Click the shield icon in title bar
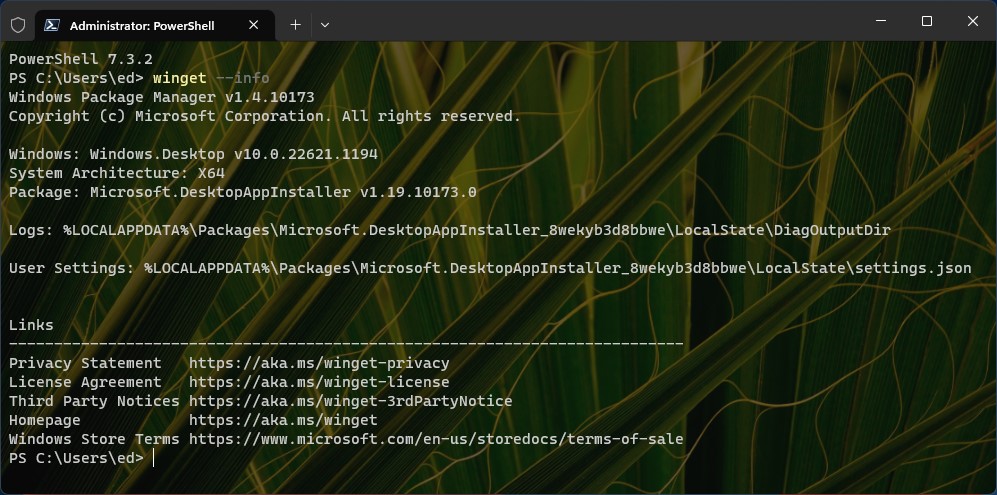The width and height of the screenshot is (997, 495). [18, 25]
